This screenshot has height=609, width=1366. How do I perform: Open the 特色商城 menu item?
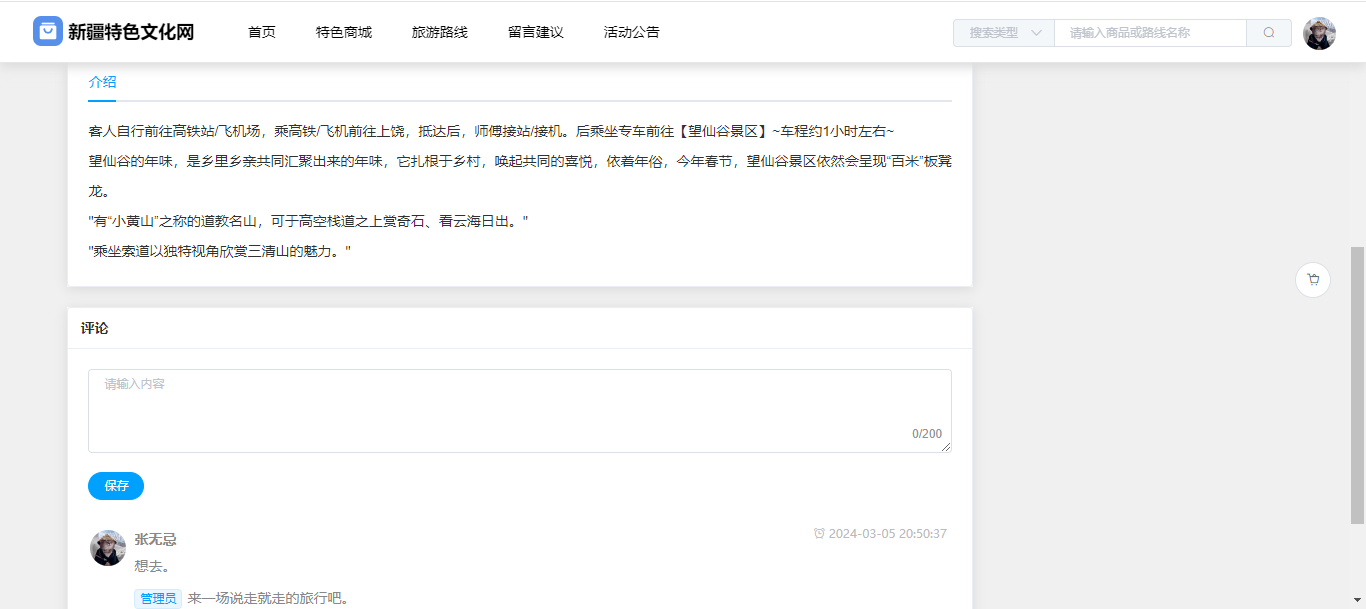(344, 32)
